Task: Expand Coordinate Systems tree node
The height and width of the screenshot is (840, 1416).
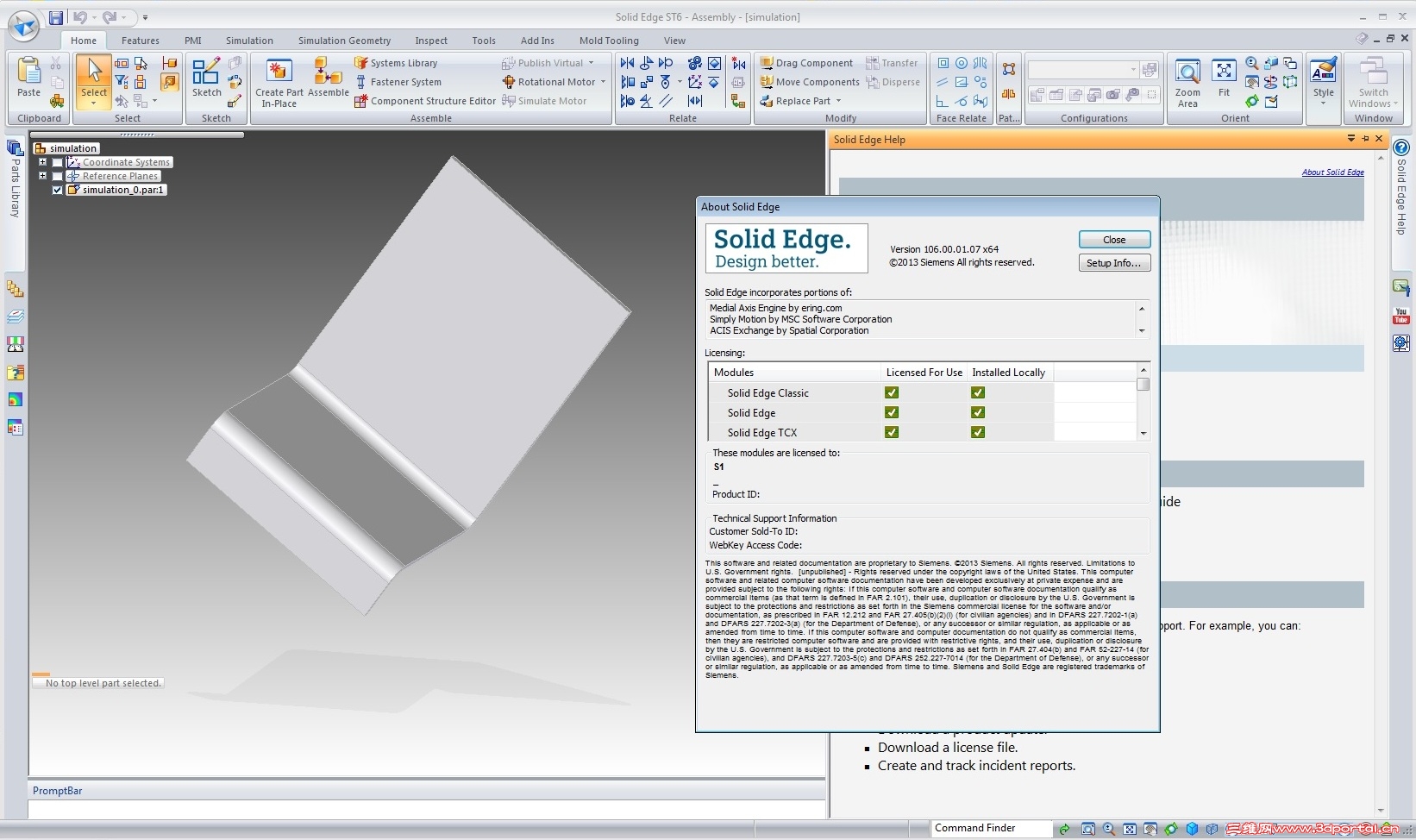Action: tap(42, 162)
